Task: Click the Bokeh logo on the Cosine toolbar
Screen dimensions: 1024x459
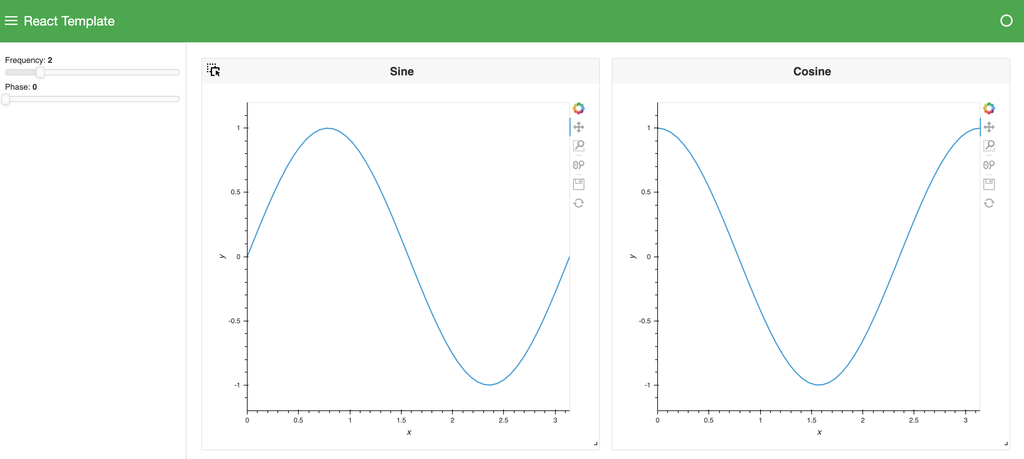Action: coord(989,108)
